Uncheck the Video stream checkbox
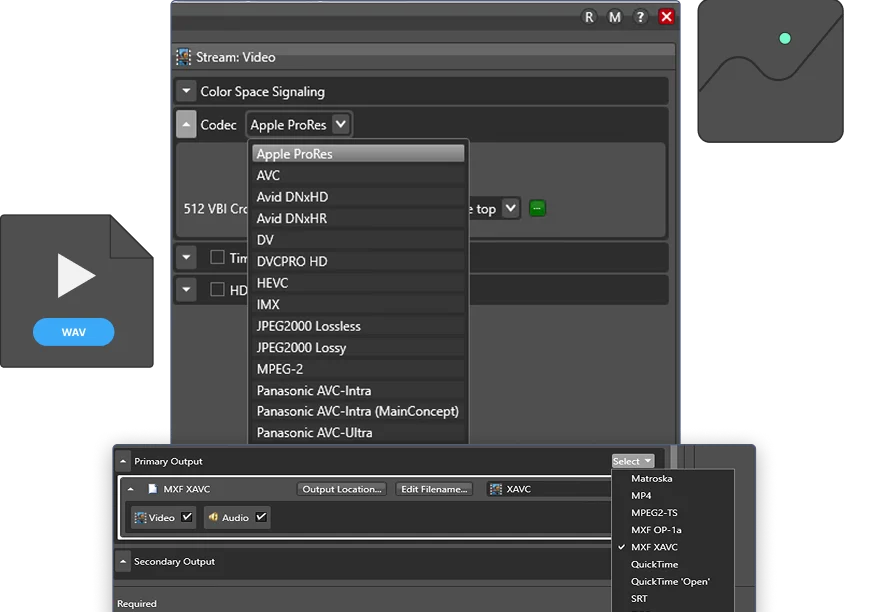 click(187, 517)
